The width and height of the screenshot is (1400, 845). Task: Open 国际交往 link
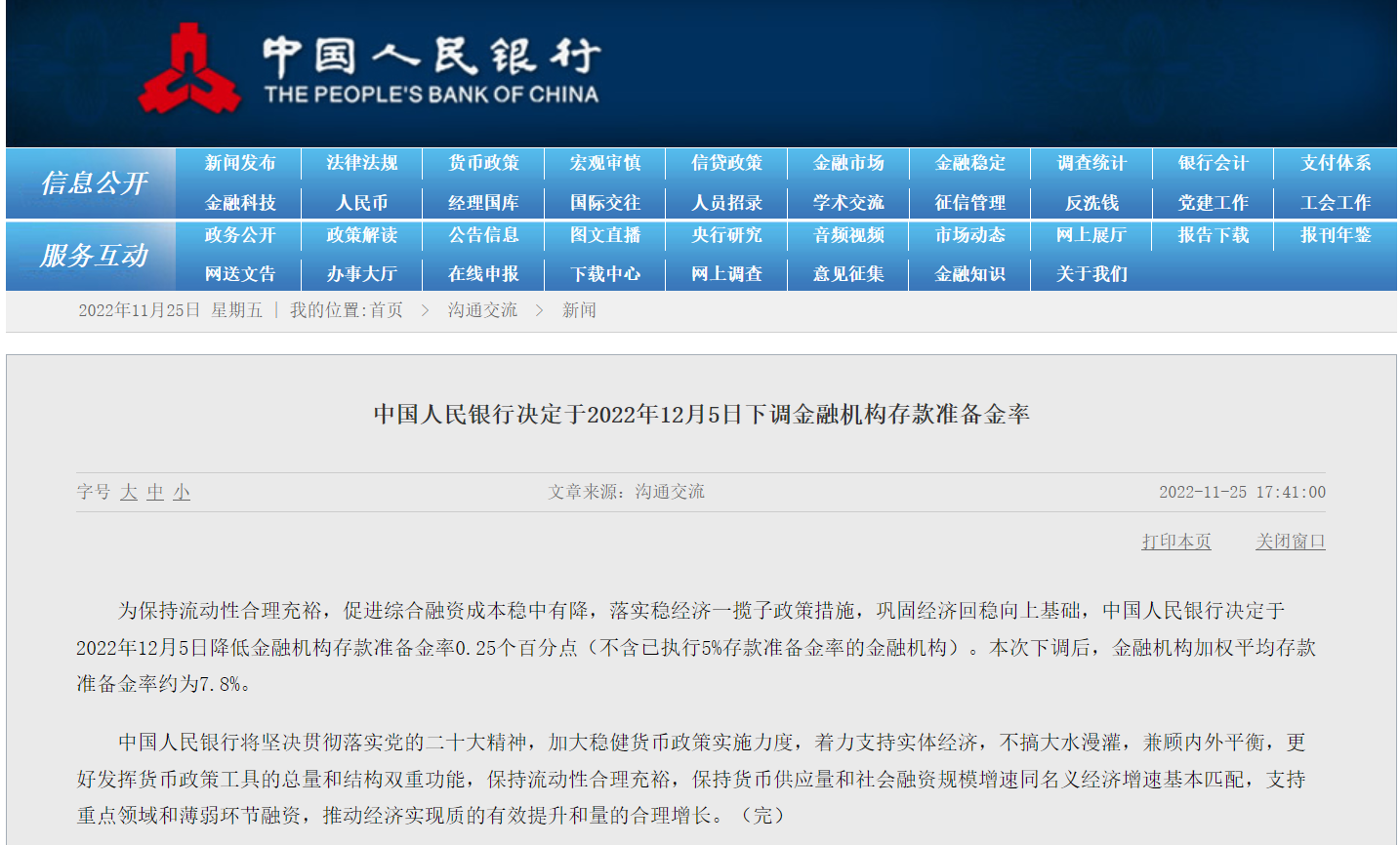coord(605,203)
